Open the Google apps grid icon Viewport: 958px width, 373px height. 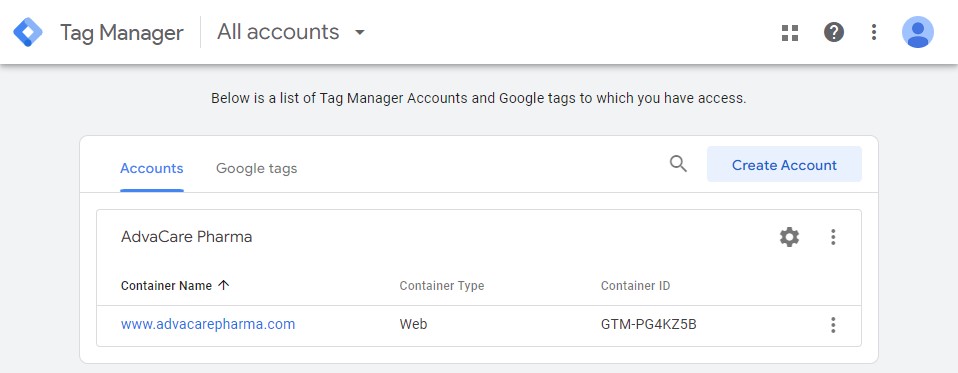[790, 32]
